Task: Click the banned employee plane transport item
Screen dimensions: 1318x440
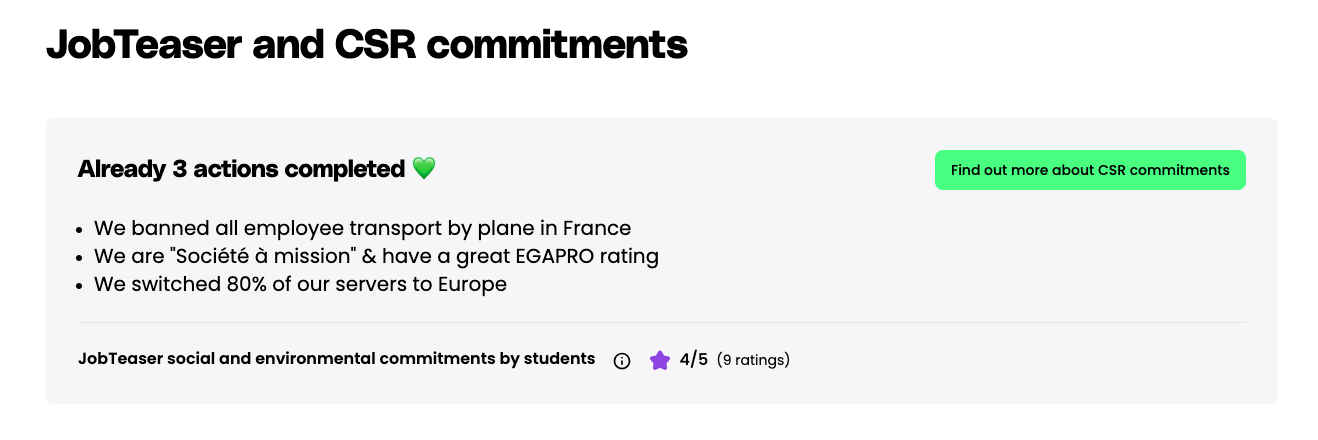Action: pos(362,228)
